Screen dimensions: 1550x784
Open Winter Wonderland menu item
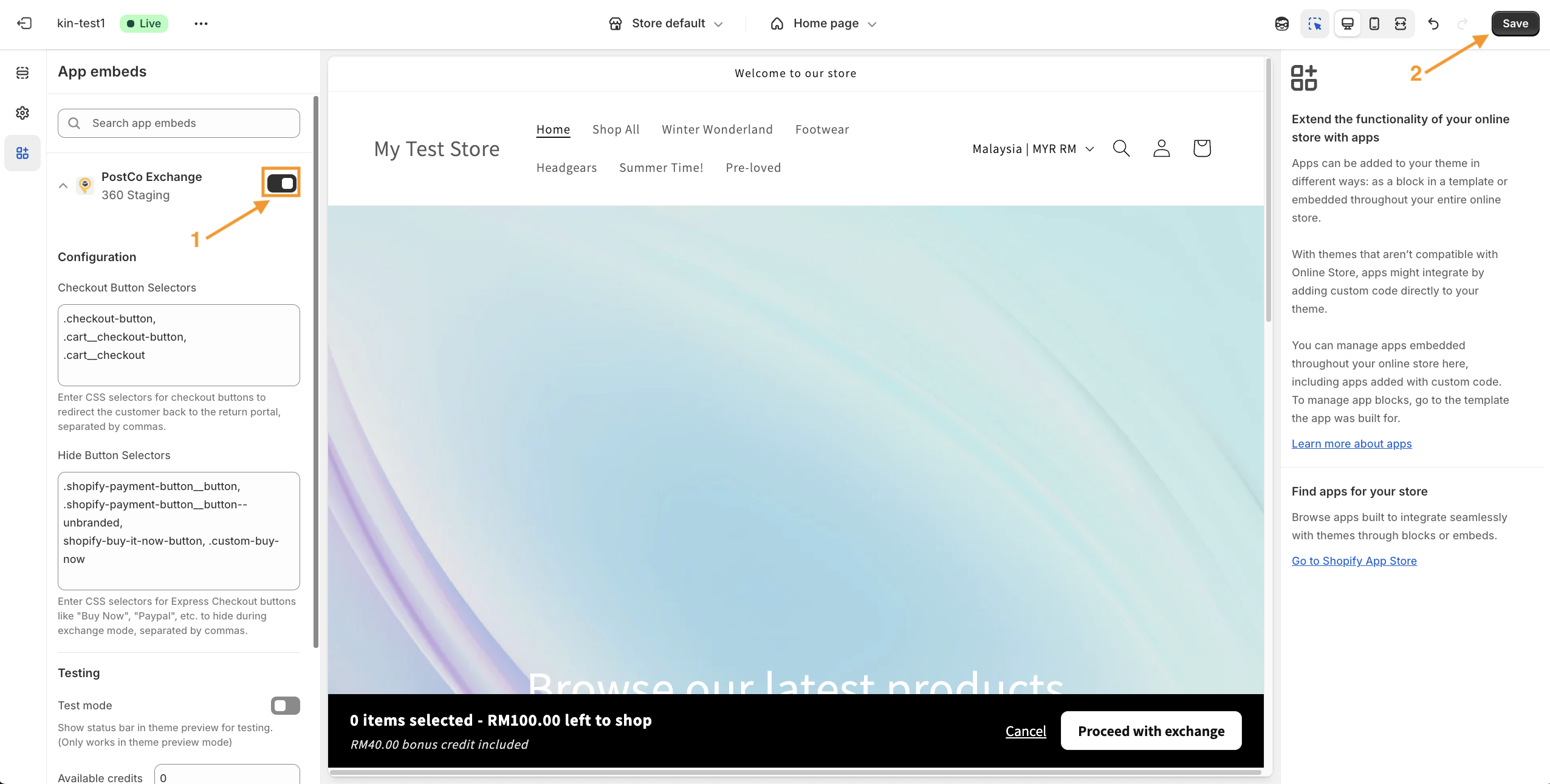click(x=717, y=129)
